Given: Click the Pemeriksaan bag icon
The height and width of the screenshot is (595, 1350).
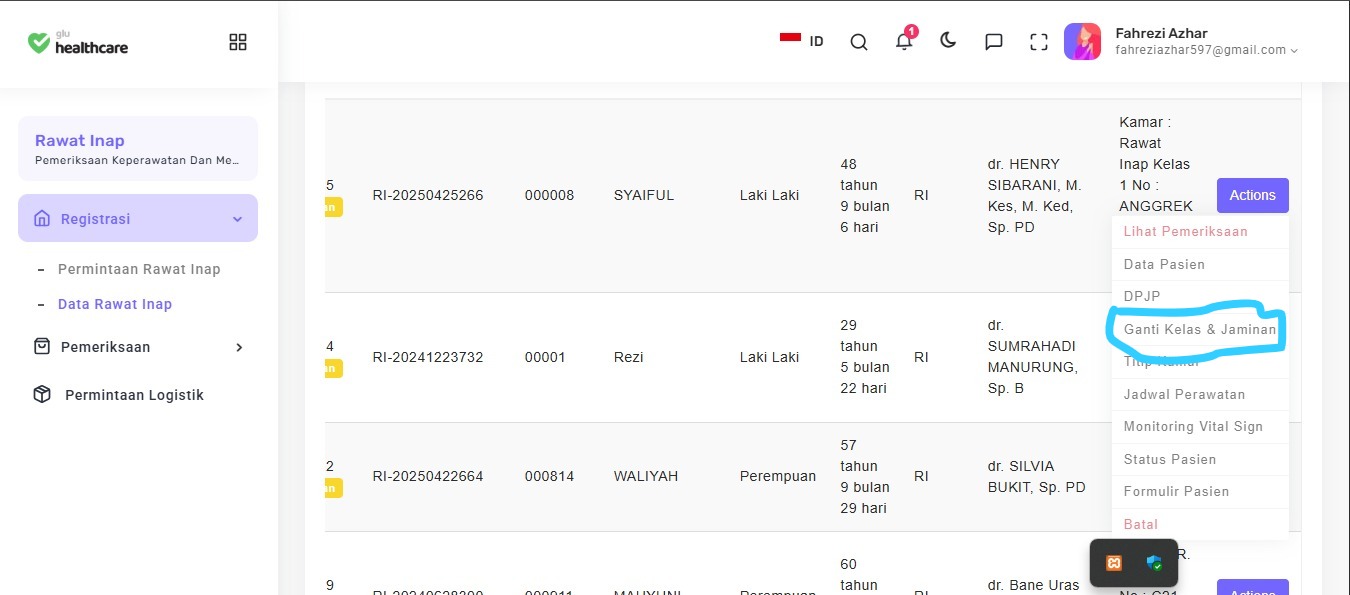Looking at the screenshot, I should click(42, 347).
